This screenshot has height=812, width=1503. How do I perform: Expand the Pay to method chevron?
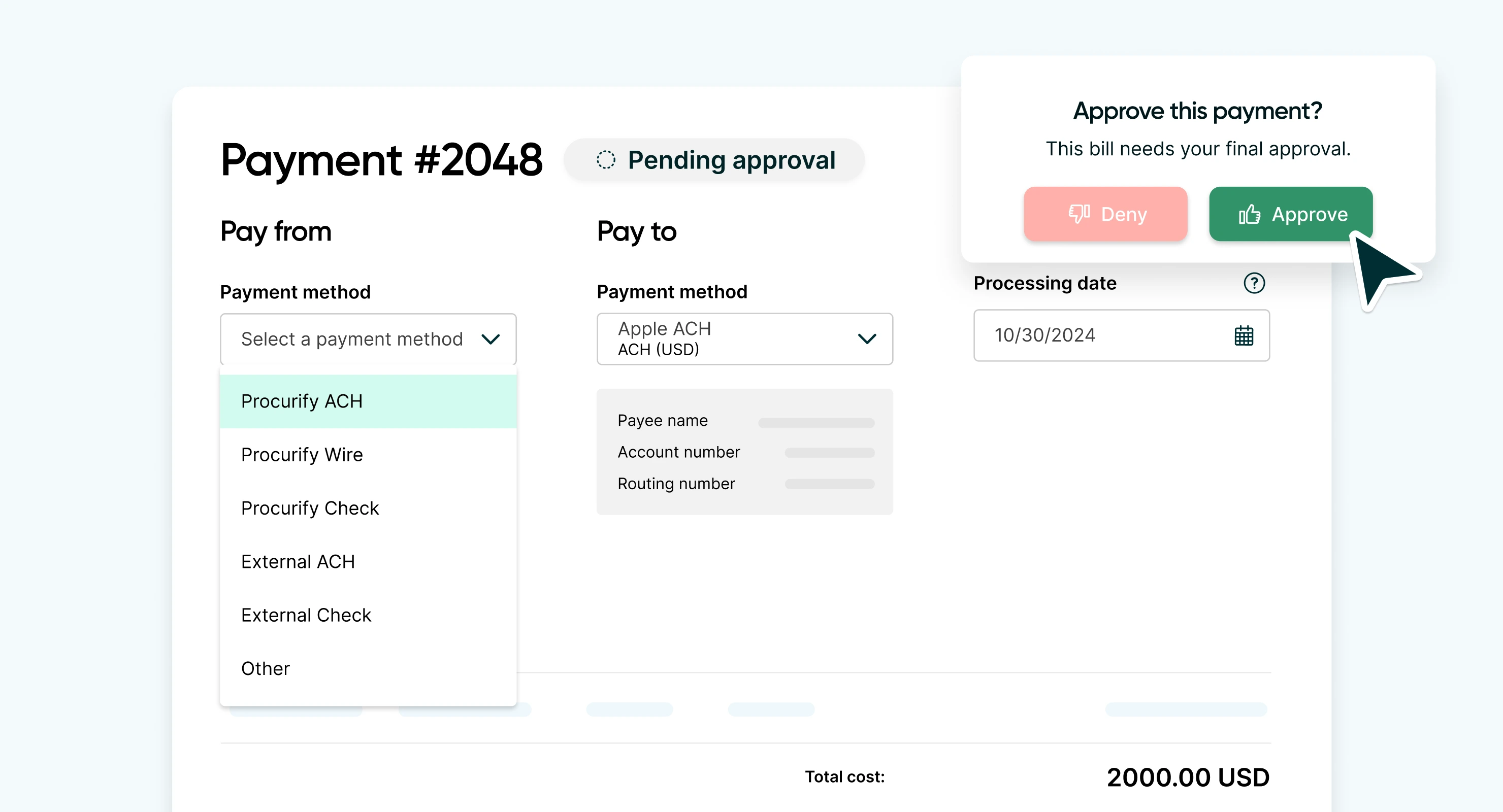[867, 339]
